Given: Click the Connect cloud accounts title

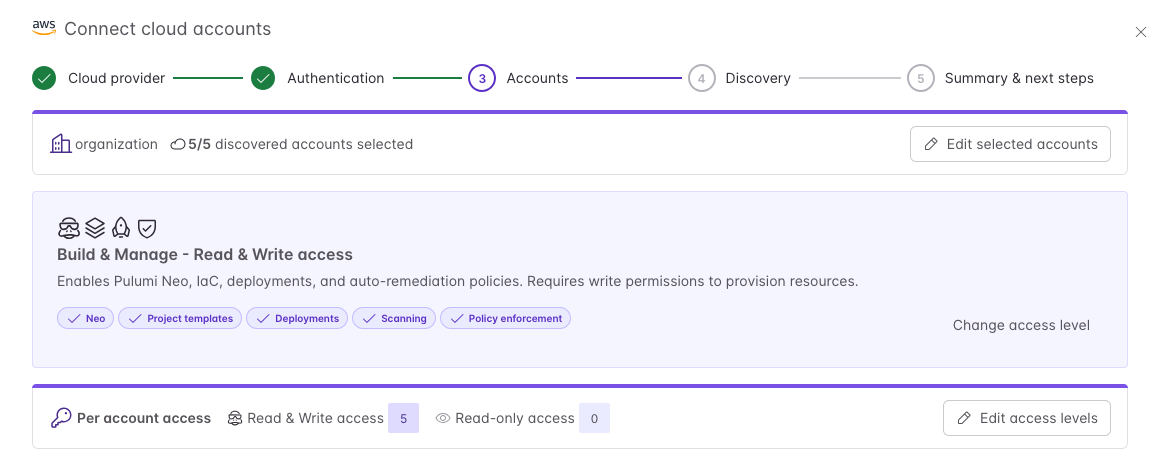Looking at the screenshot, I should [x=168, y=30].
